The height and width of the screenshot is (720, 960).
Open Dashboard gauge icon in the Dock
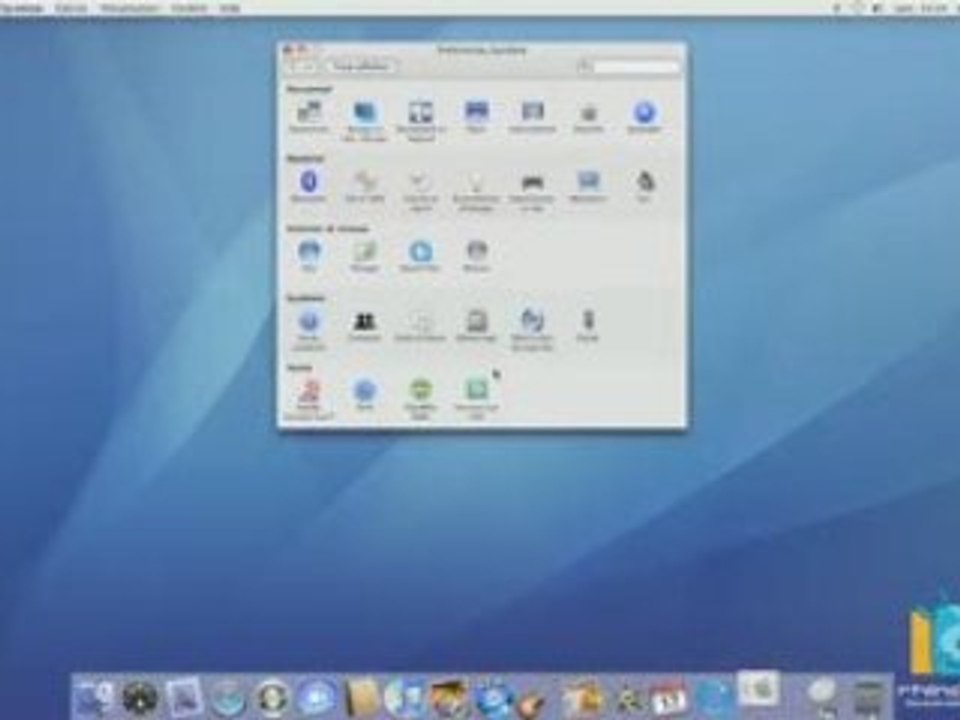140,697
